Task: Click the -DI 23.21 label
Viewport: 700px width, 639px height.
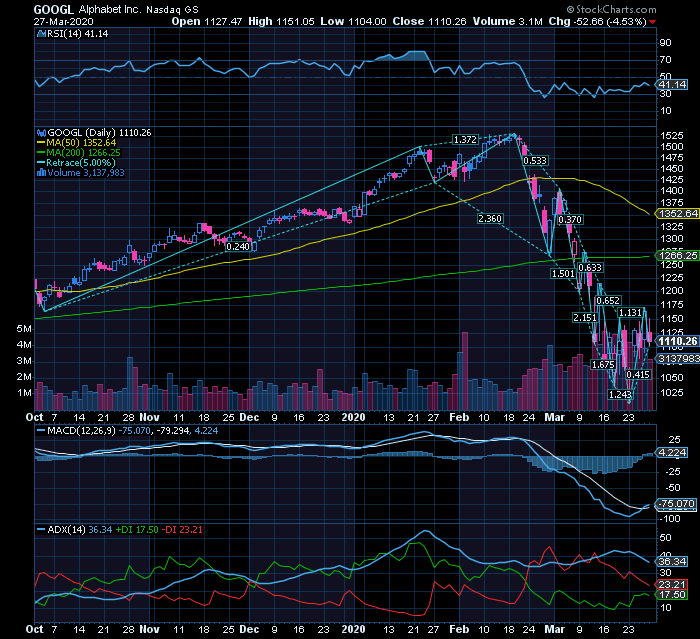Action: pos(182,530)
